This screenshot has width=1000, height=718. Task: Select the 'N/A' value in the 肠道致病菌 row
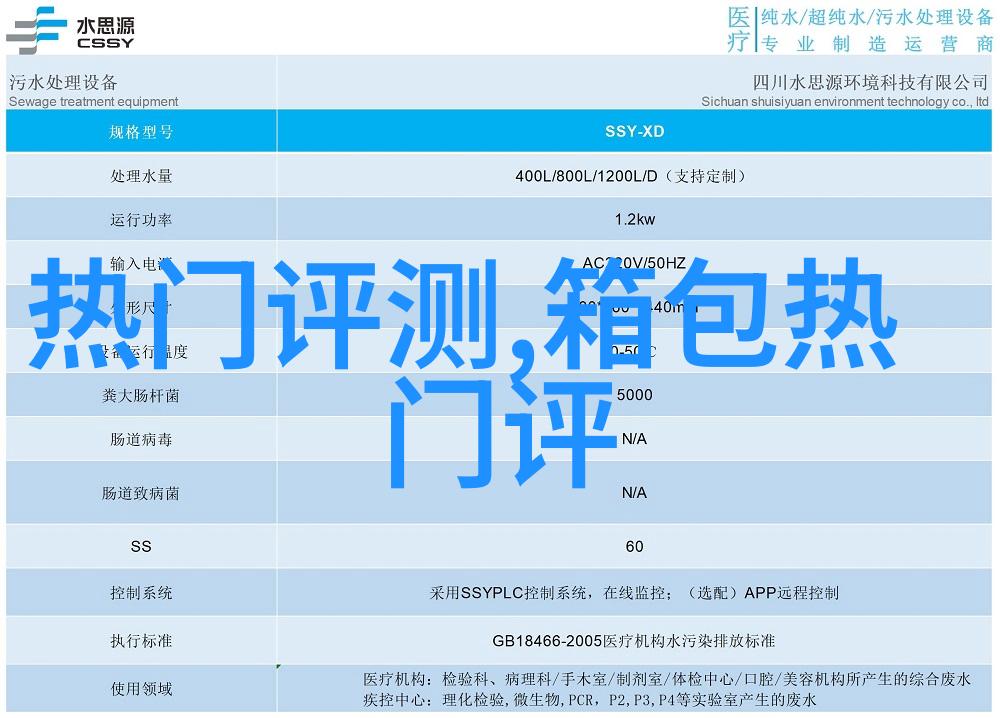(634, 492)
